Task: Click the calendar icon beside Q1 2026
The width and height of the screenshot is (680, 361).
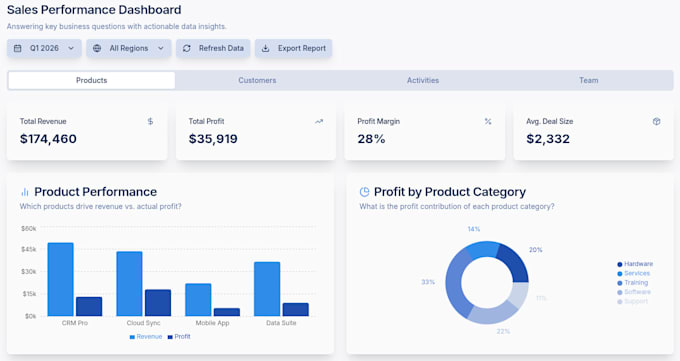Action: pos(18,48)
